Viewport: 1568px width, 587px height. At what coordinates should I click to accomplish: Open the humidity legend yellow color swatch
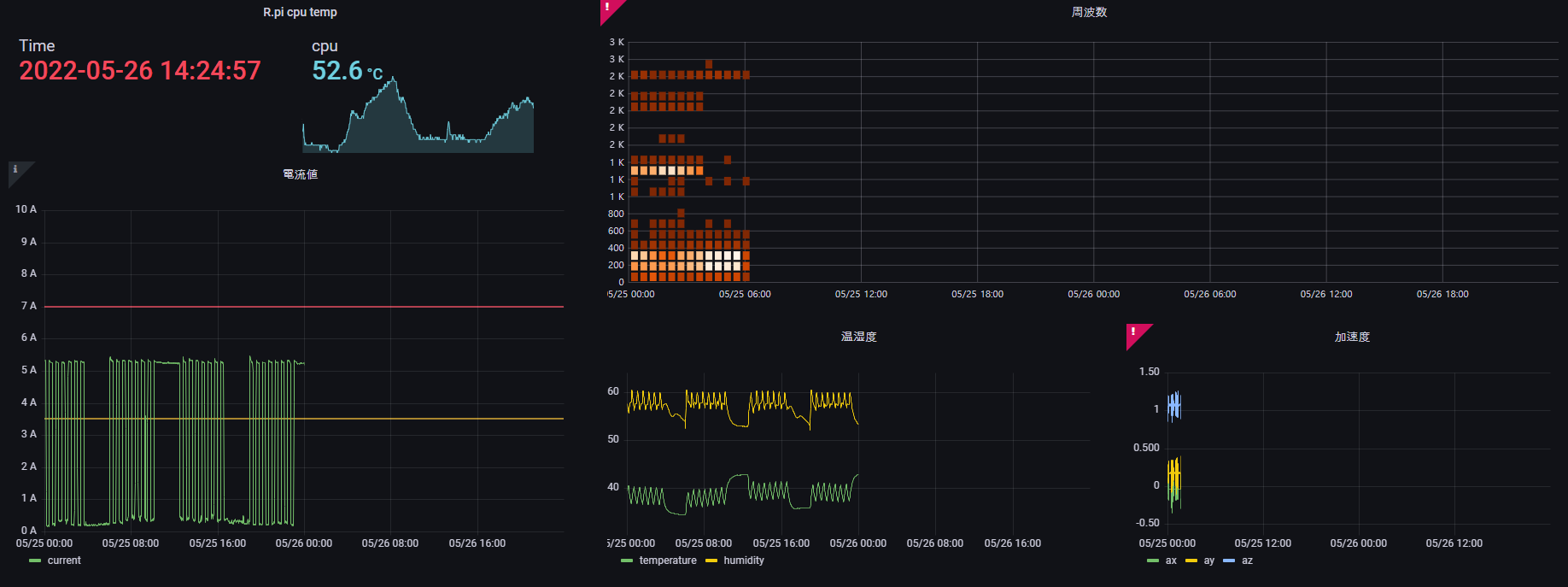(711, 561)
